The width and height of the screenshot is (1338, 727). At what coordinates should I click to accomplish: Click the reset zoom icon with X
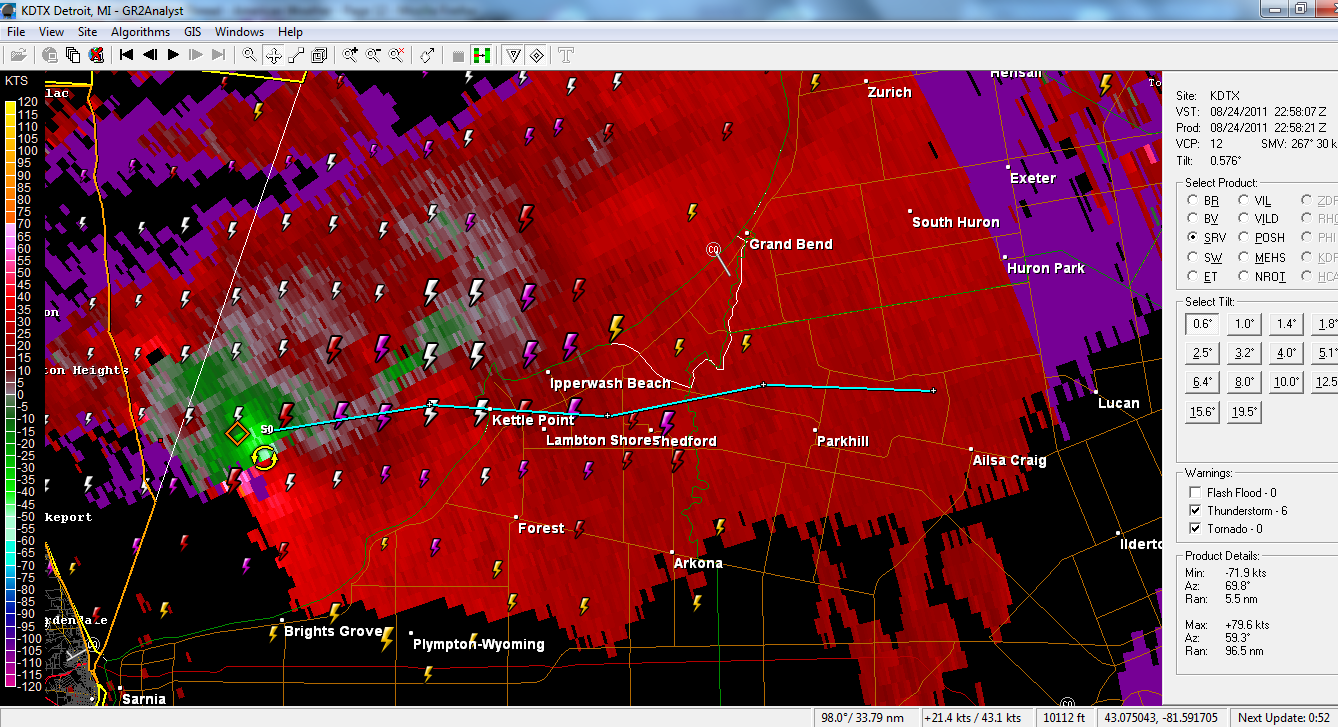click(396, 55)
